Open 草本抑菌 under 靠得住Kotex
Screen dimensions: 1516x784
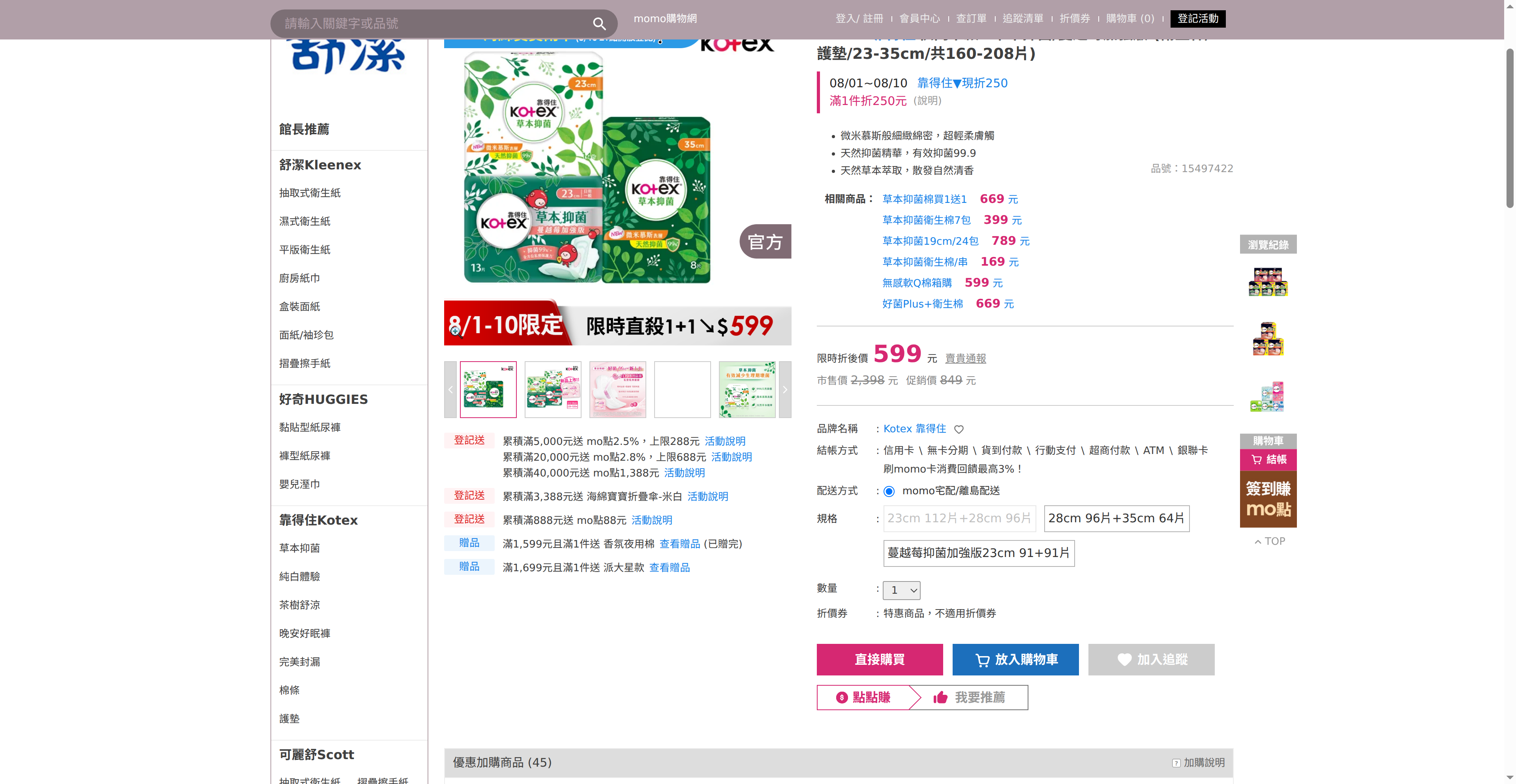tap(300, 549)
